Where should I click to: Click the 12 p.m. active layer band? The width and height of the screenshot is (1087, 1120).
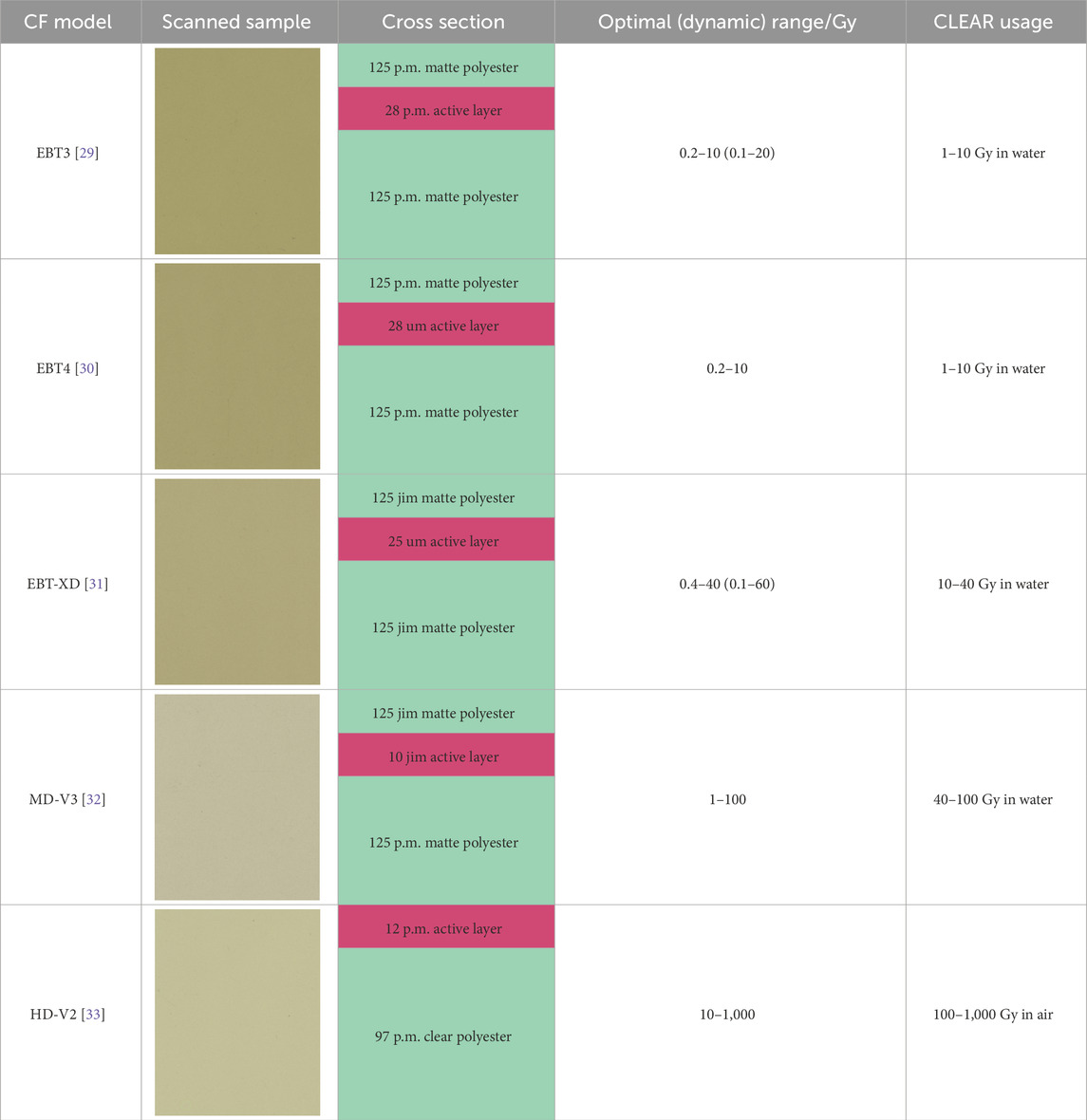coord(444,928)
